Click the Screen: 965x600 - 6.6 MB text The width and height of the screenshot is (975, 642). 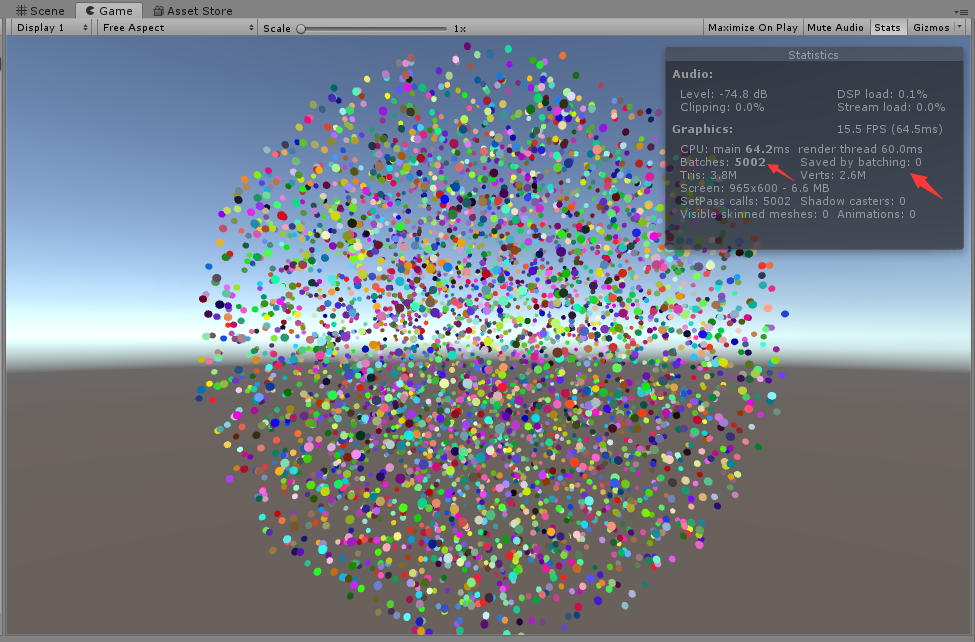(x=754, y=188)
